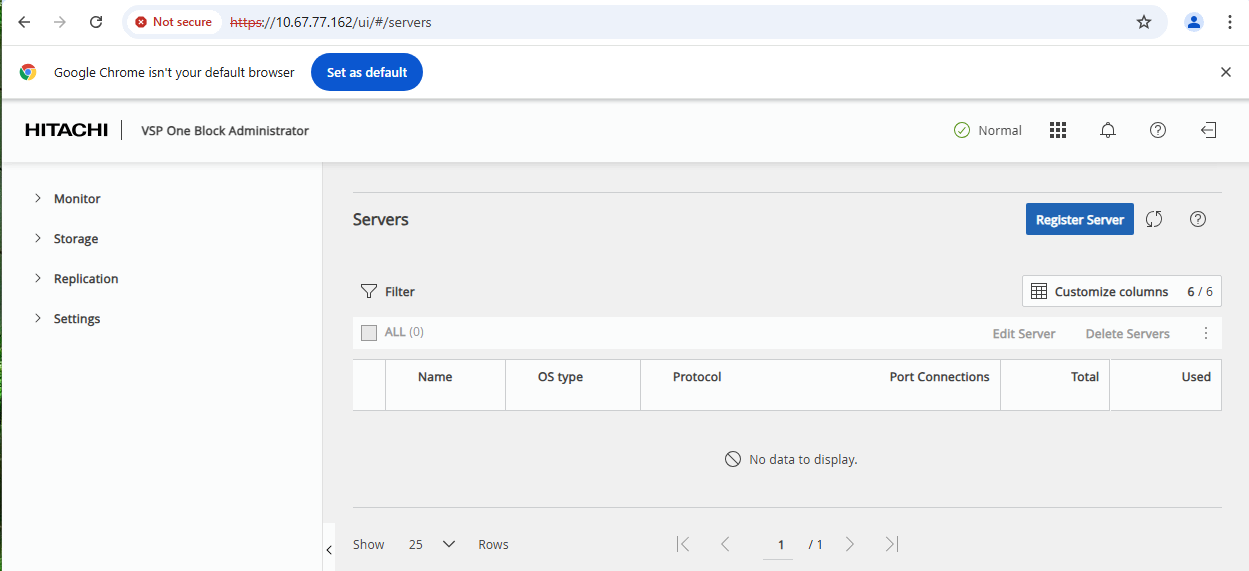
Task: Click the notifications bell icon
Action: 1108,130
